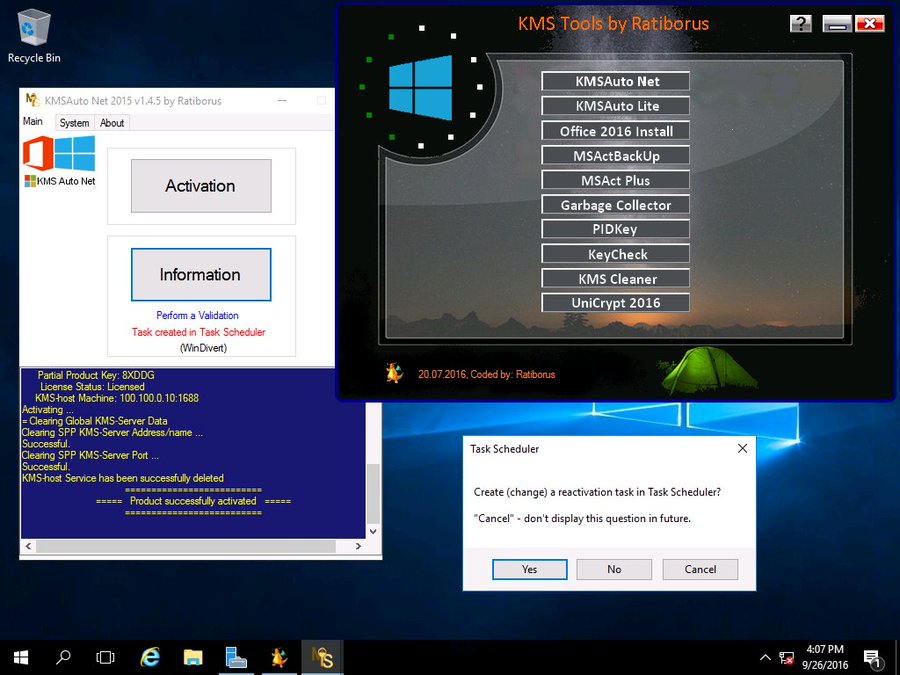
Task: Select the KMS Tools icon on the taskbar
Action: point(322,657)
